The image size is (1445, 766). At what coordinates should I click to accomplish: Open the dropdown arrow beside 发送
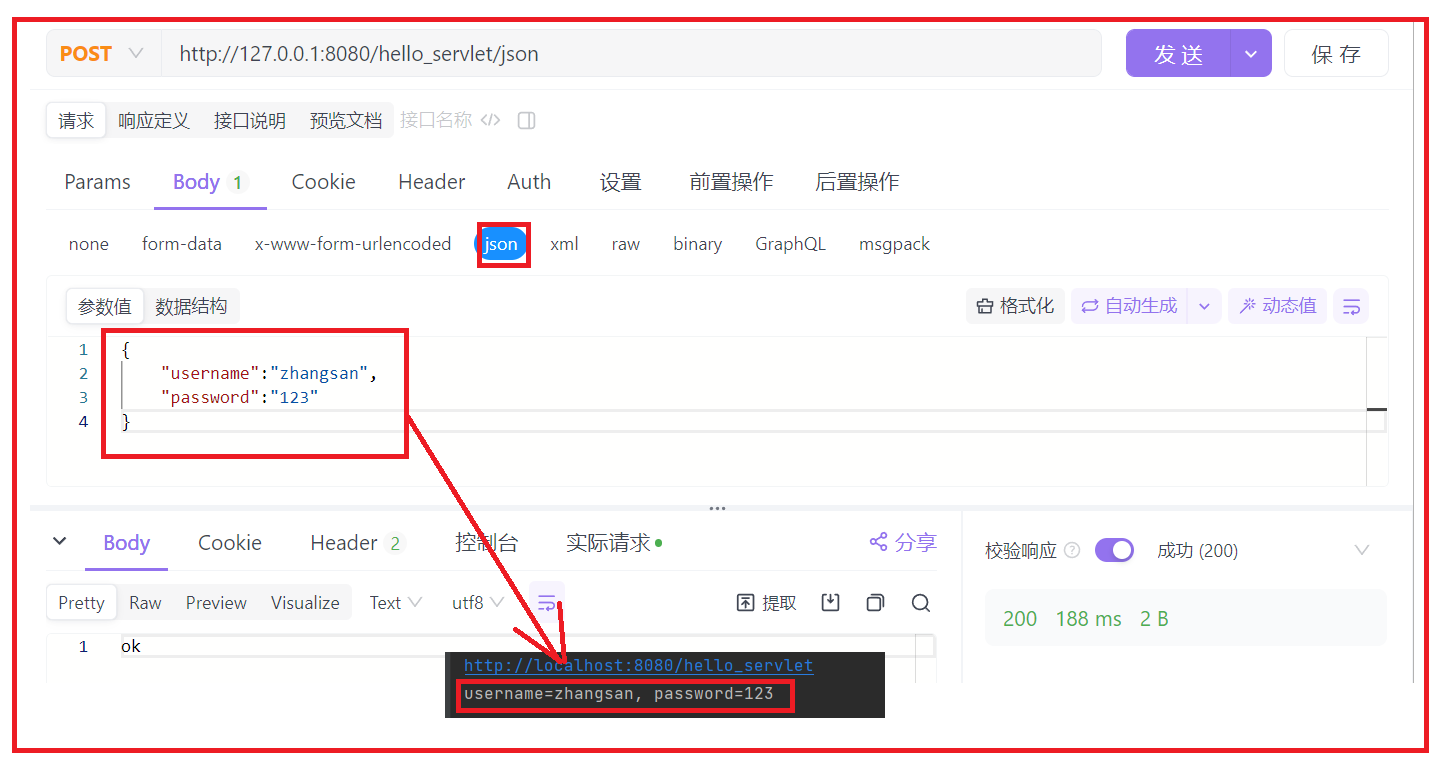pyautogui.click(x=1250, y=54)
